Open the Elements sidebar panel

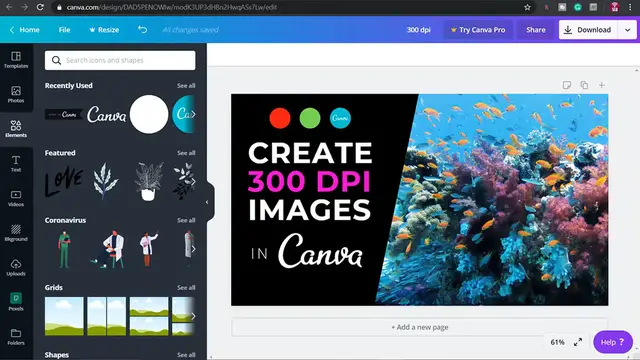(x=16, y=129)
